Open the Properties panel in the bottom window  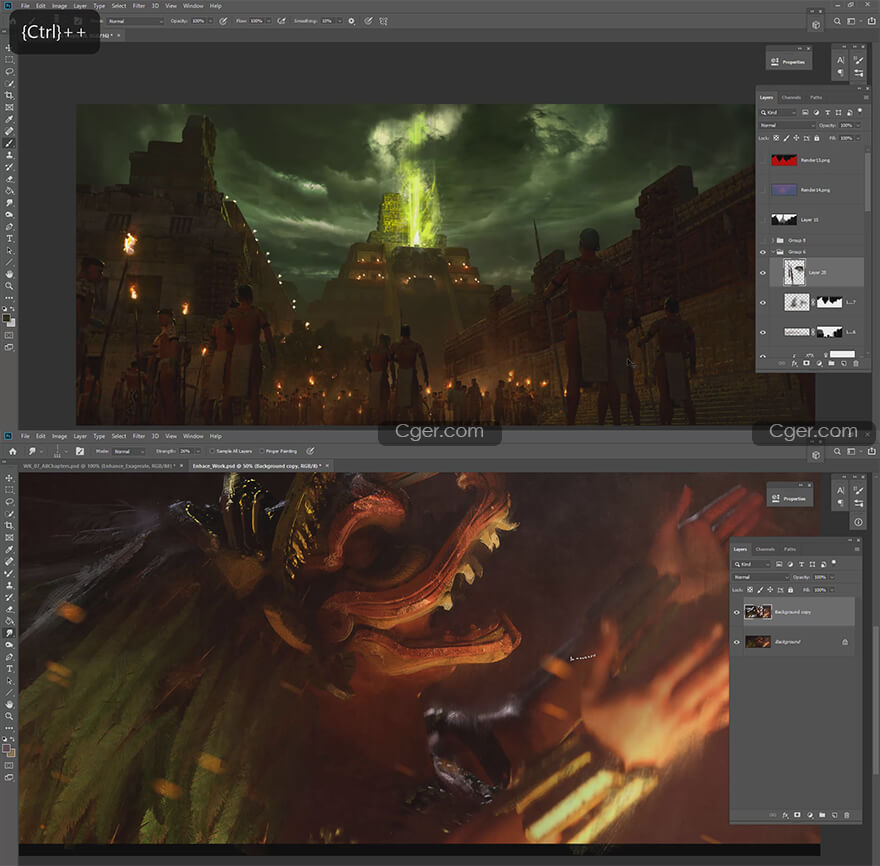(x=789, y=498)
